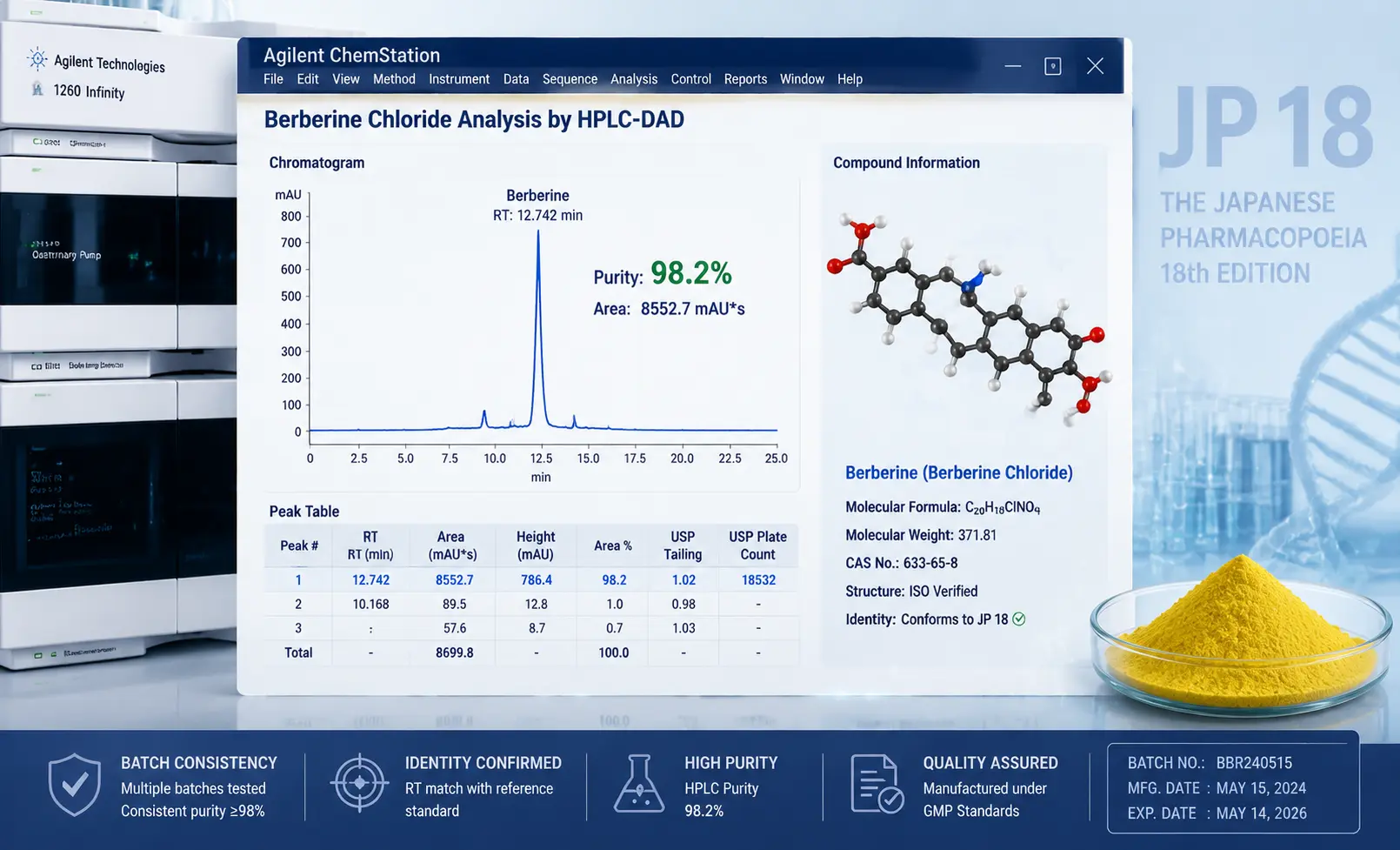This screenshot has height=850, width=1400.
Task: Select the 'Molecular Formula' line
Action: pyautogui.click(x=943, y=507)
